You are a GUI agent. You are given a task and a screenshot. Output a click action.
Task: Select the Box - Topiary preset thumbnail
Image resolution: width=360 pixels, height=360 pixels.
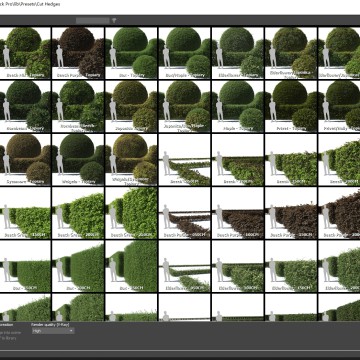click(131, 53)
